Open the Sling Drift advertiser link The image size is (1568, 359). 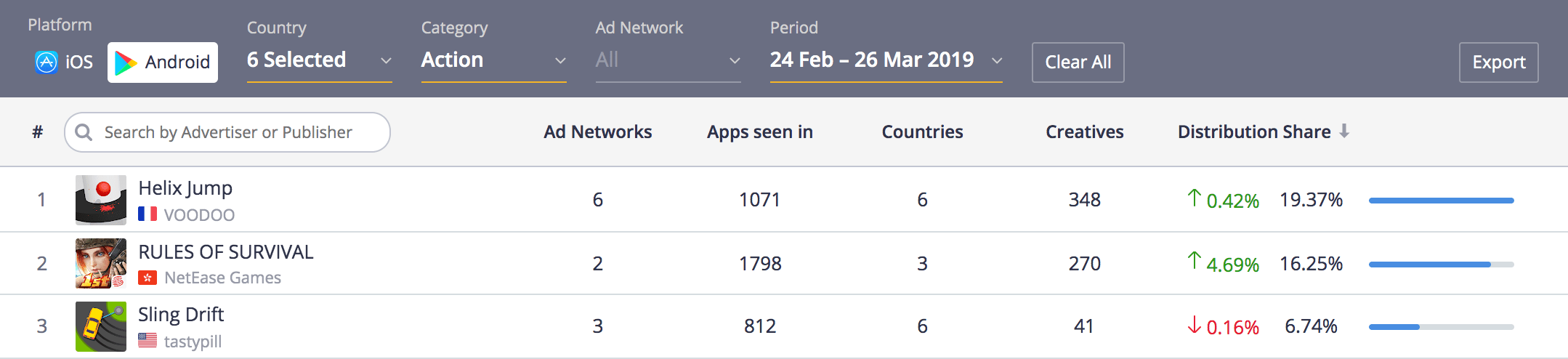pos(181,315)
